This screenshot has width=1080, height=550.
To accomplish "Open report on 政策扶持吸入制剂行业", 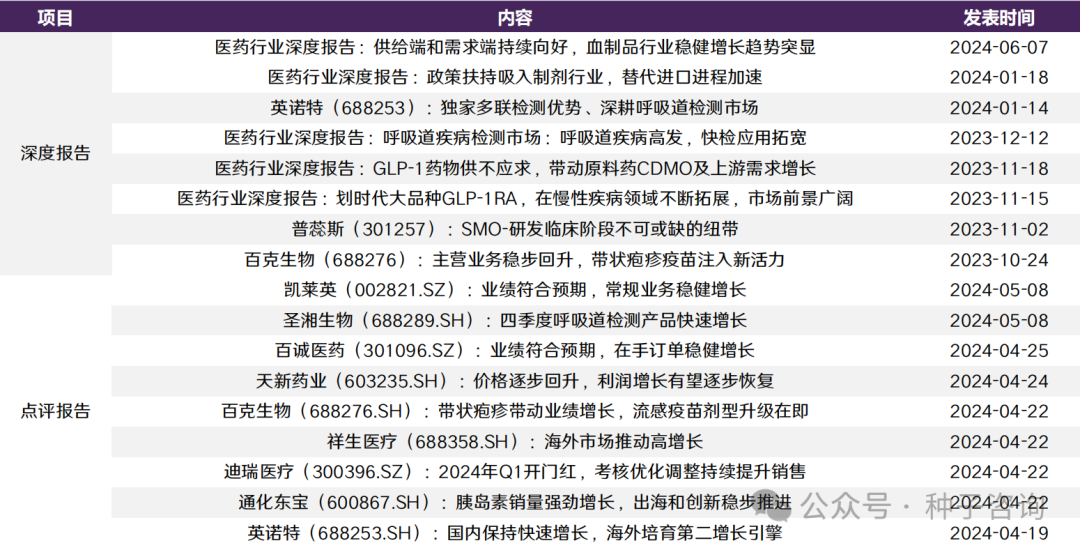I will coord(515,77).
